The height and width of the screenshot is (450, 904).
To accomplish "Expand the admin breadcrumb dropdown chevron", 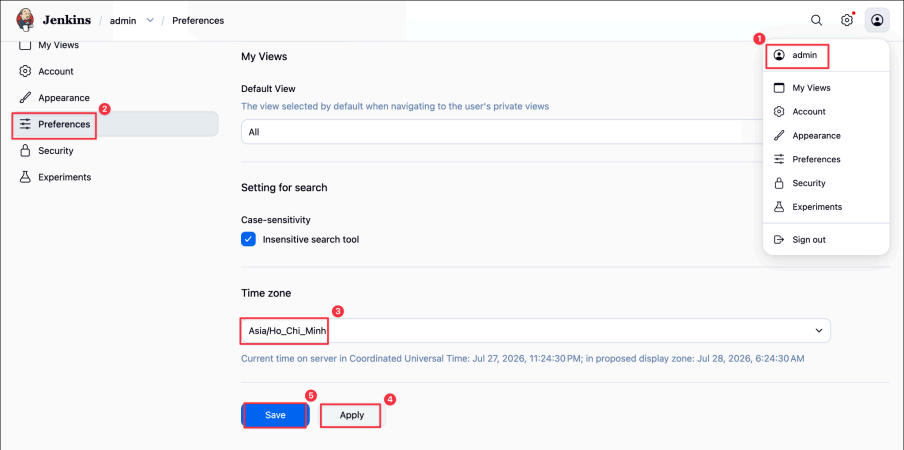I will tap(150, 20).
